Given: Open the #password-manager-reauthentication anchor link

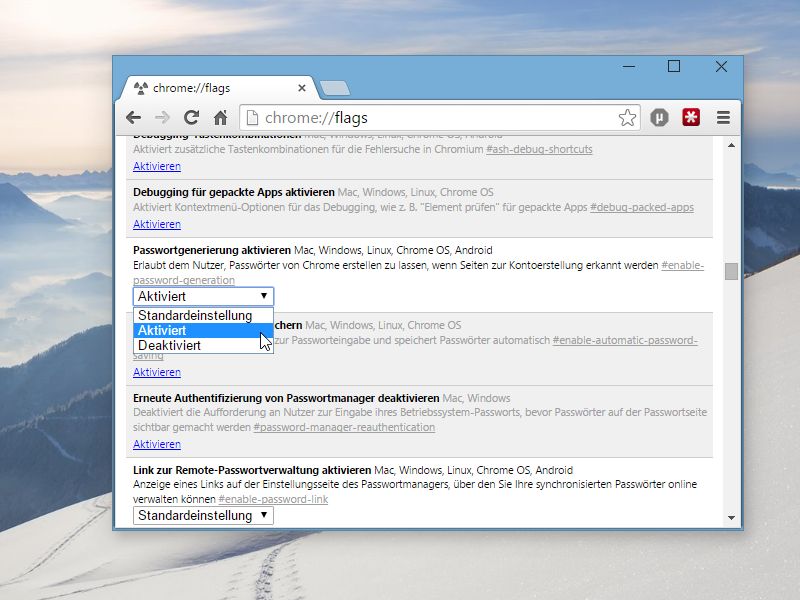Looking at the screenshot, I should 344,427.
